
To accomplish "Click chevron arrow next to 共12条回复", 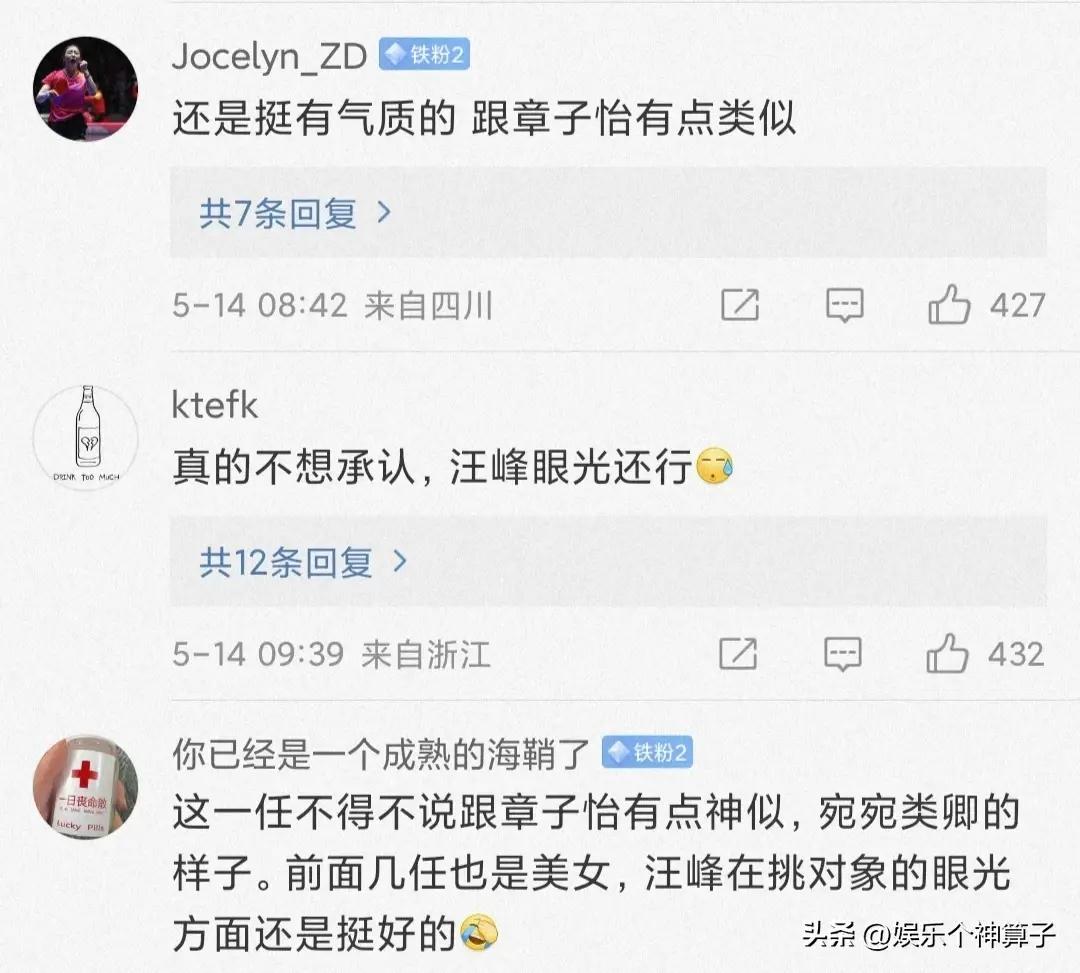I will click(x=399, y=561).
